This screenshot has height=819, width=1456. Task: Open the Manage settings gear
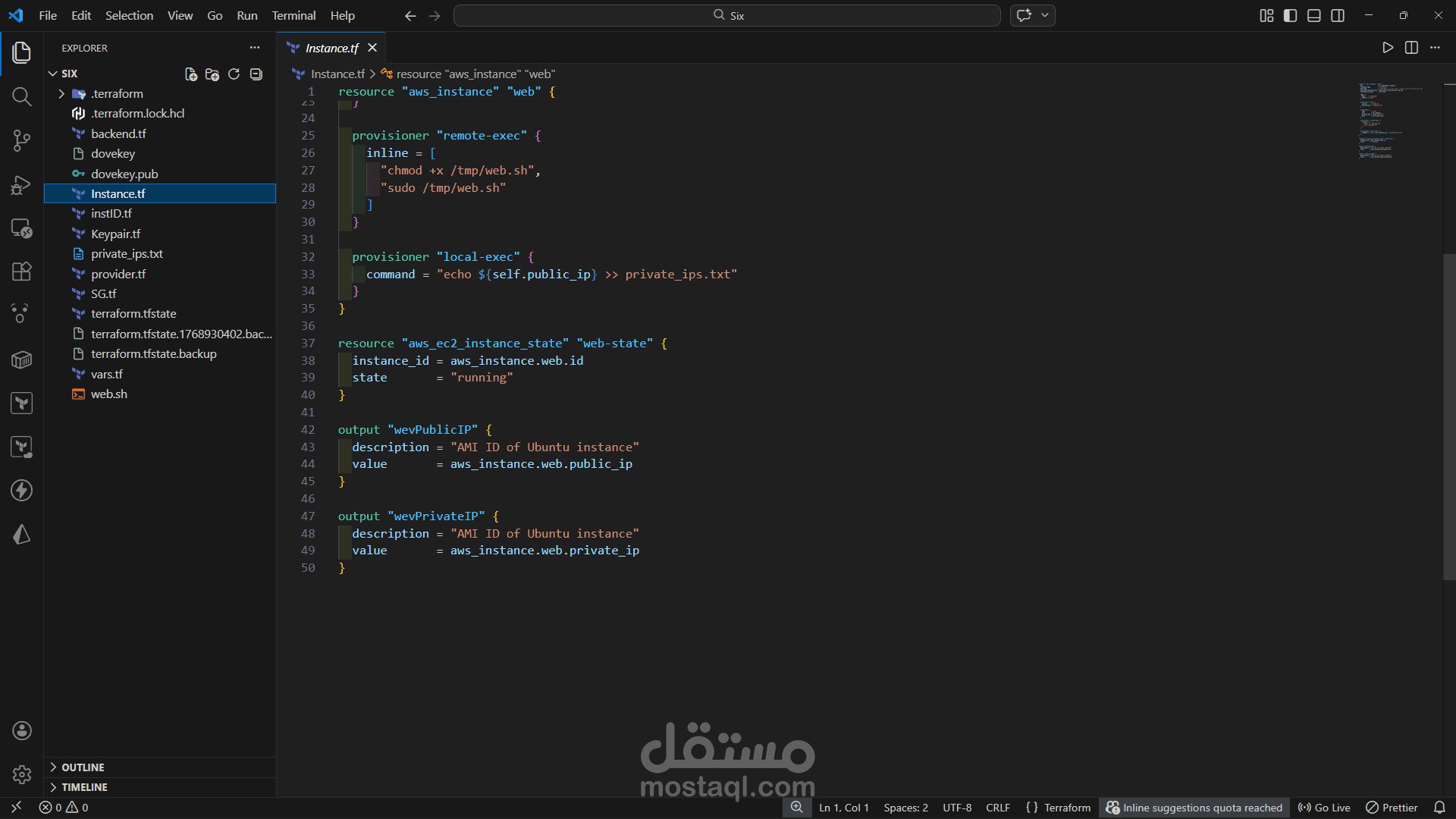click(21, 774)
